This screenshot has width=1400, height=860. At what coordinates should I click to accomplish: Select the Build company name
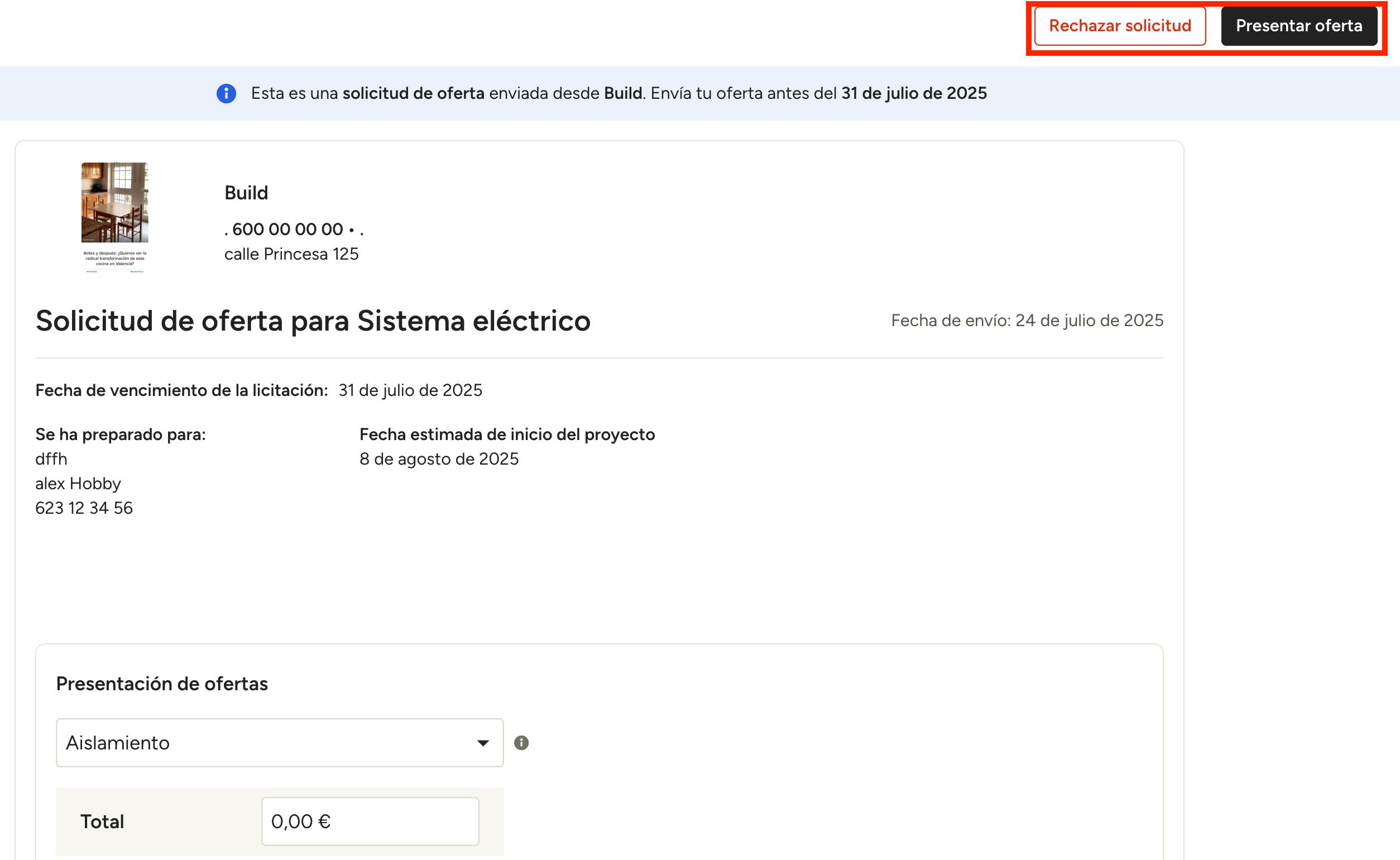point(246,193)
